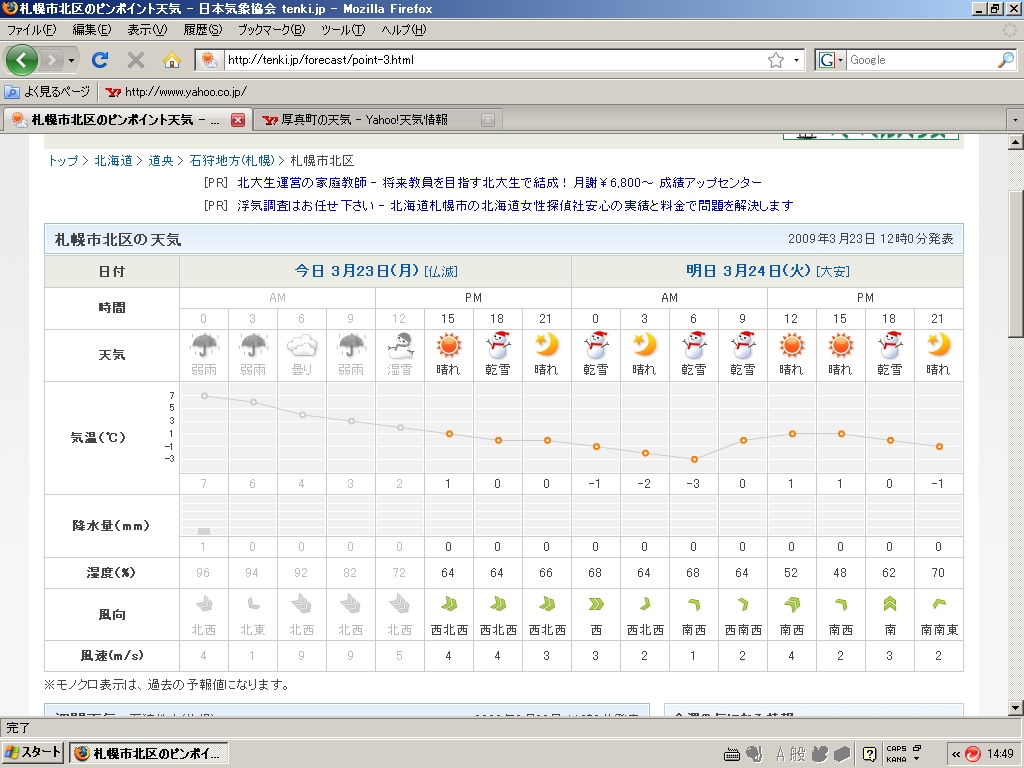Bookmark this page with the star icon
The height and width of the screenshot is (768, 1024).
click(x=775, y=60)
